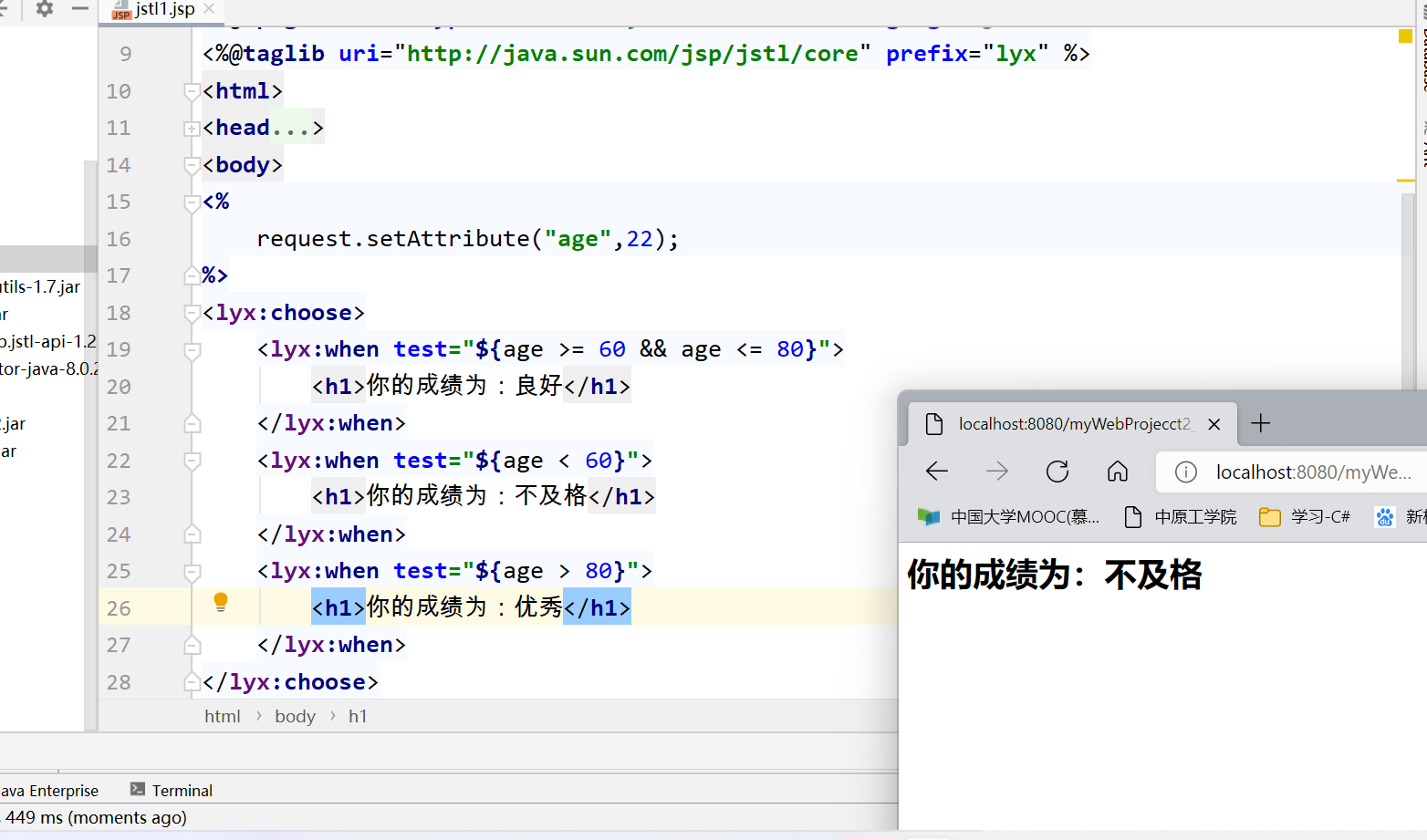Screen dimensions: 1427x840
Task: Click the taglib uri string on line 9
Action: tap(632, 54)
